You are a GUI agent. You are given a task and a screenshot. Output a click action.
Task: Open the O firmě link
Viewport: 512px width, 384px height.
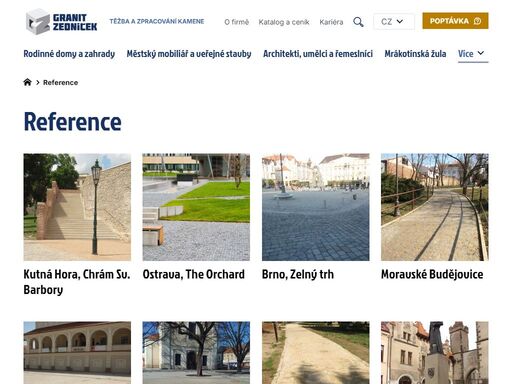coord(236,22)
